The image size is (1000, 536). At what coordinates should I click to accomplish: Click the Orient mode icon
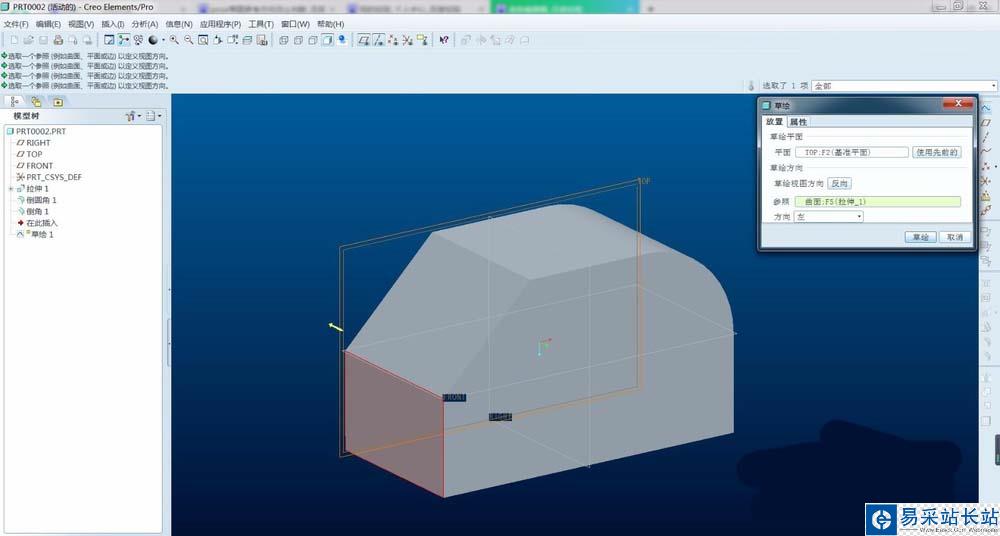[x=138, y=40]
